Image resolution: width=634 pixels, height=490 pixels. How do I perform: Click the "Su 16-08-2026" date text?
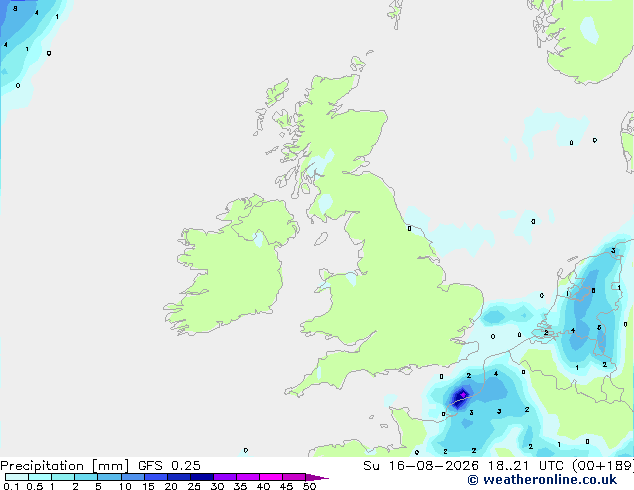pyautogui.click(x=421, y=466)
